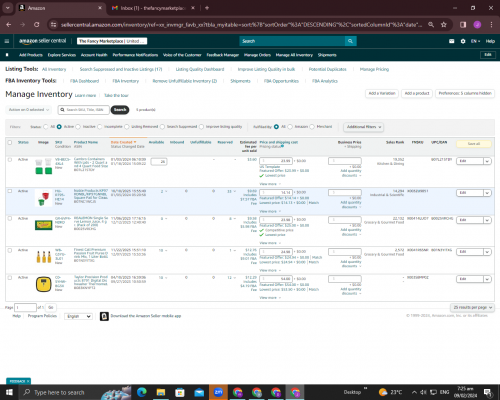Select the Incomplete status radio button
500x400 pixels.
100,127
